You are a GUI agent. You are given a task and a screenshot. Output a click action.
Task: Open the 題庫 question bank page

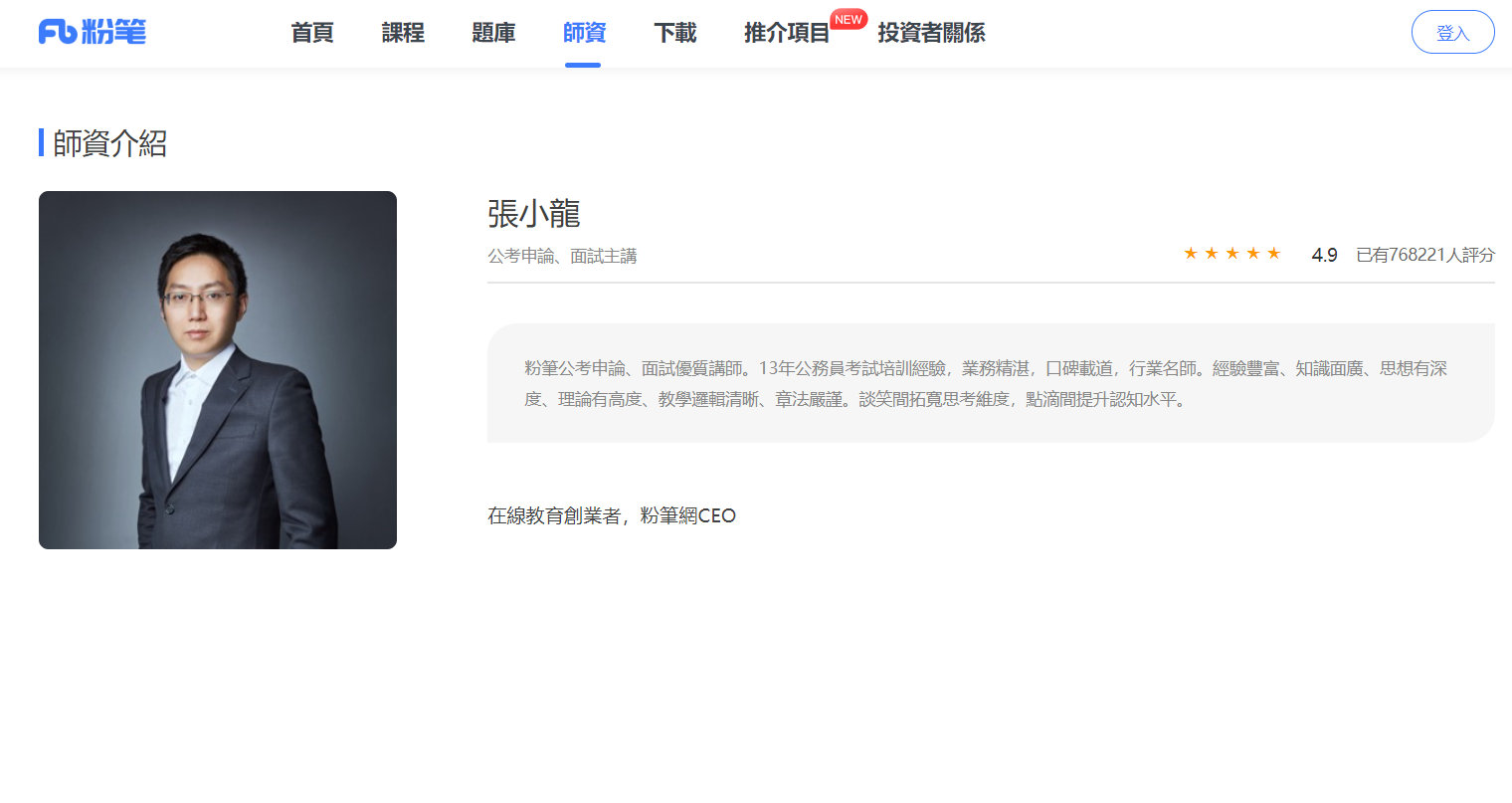click(493, 33)
